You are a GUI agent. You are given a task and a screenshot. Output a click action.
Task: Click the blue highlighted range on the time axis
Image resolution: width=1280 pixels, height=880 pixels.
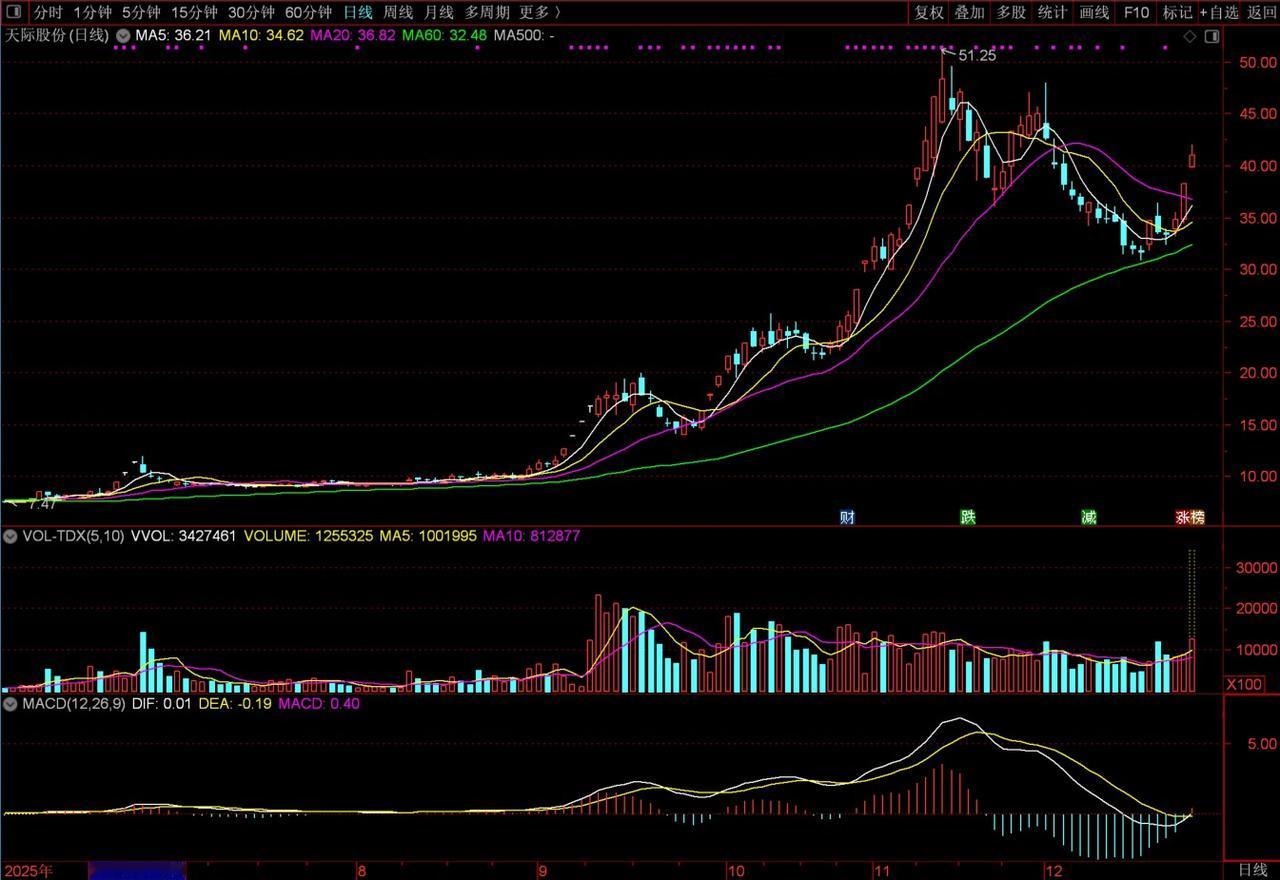[x=137, y=870]
